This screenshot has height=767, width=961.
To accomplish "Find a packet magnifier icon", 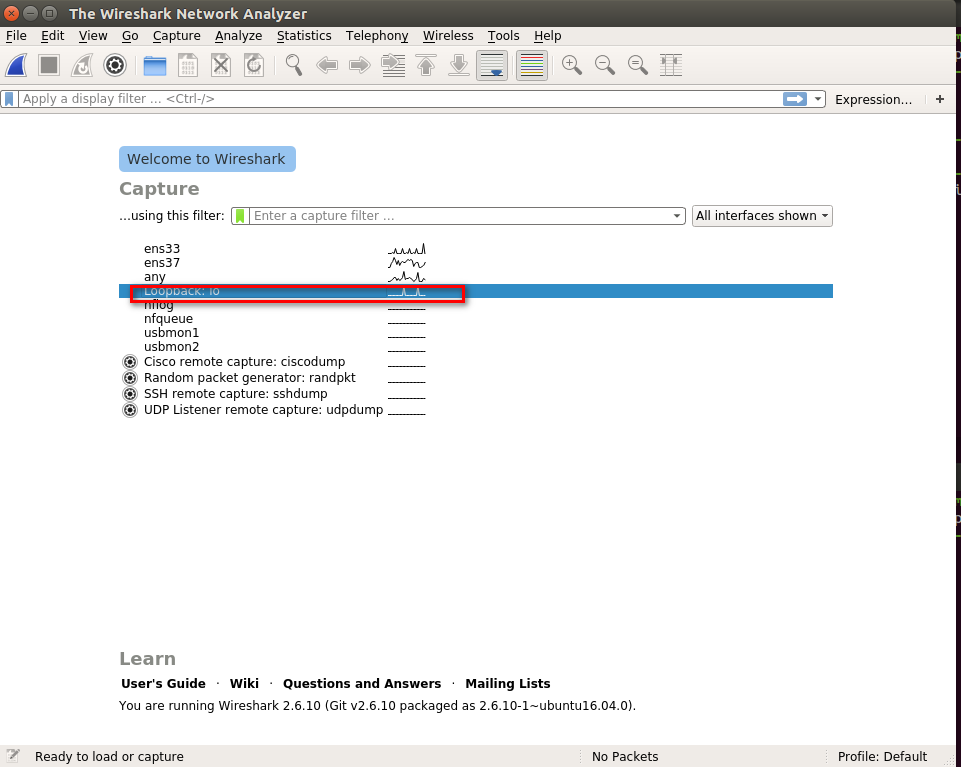I will (294, 65).
